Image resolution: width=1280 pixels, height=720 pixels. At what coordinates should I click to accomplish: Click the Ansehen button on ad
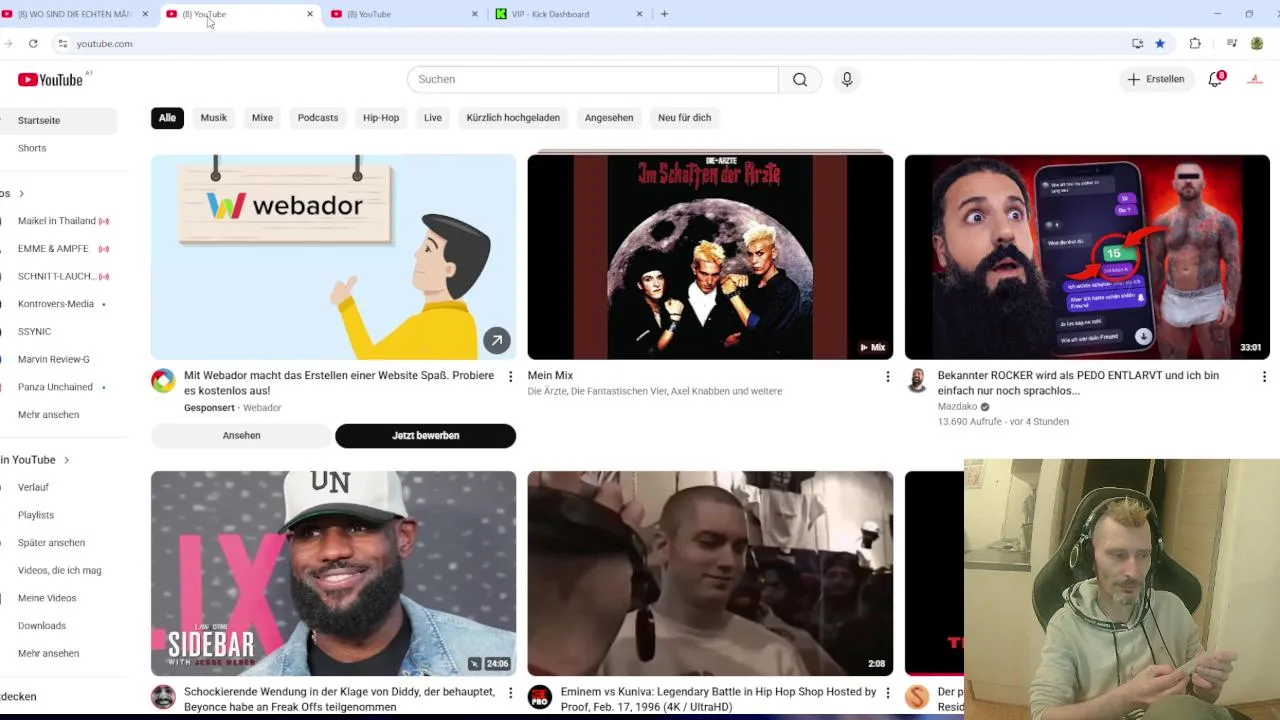pos(241,436)
